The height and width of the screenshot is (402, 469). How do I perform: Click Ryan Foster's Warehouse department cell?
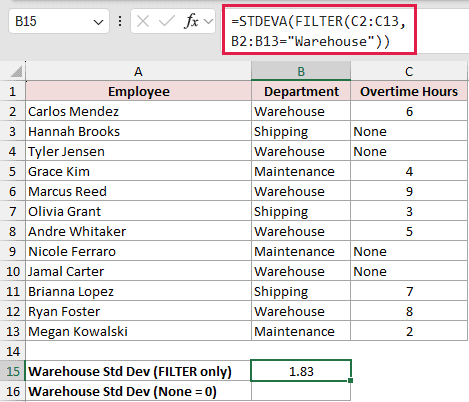[301, 311]
